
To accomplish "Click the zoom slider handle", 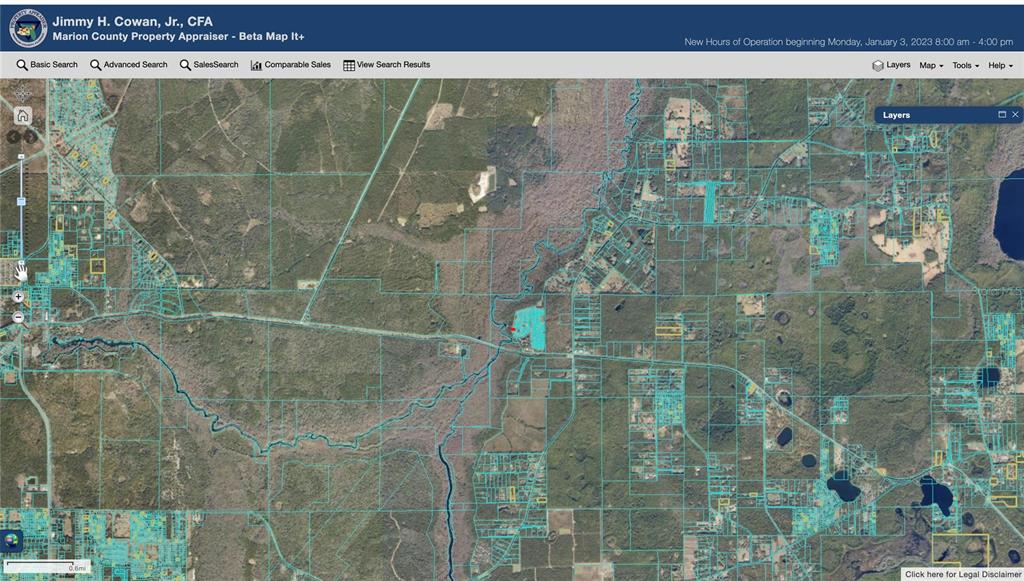I will click(x=21, y=202).
